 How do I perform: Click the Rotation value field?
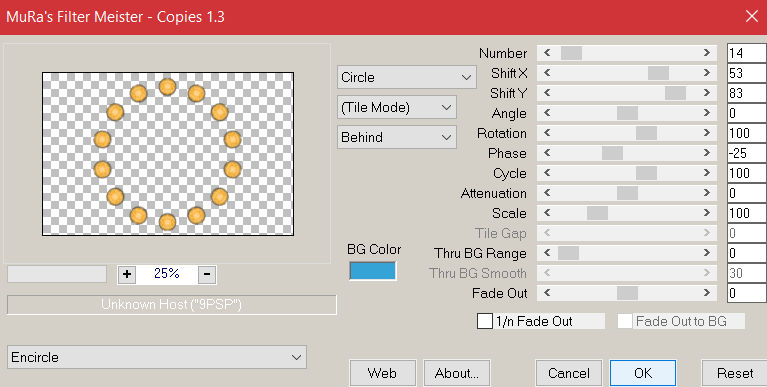click(x=747, y=133)
